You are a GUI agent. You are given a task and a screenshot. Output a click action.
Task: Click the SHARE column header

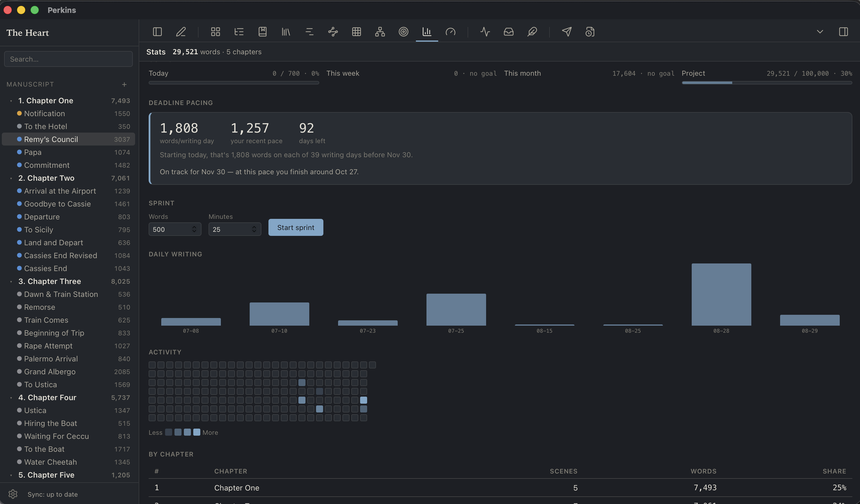point(834,471)
